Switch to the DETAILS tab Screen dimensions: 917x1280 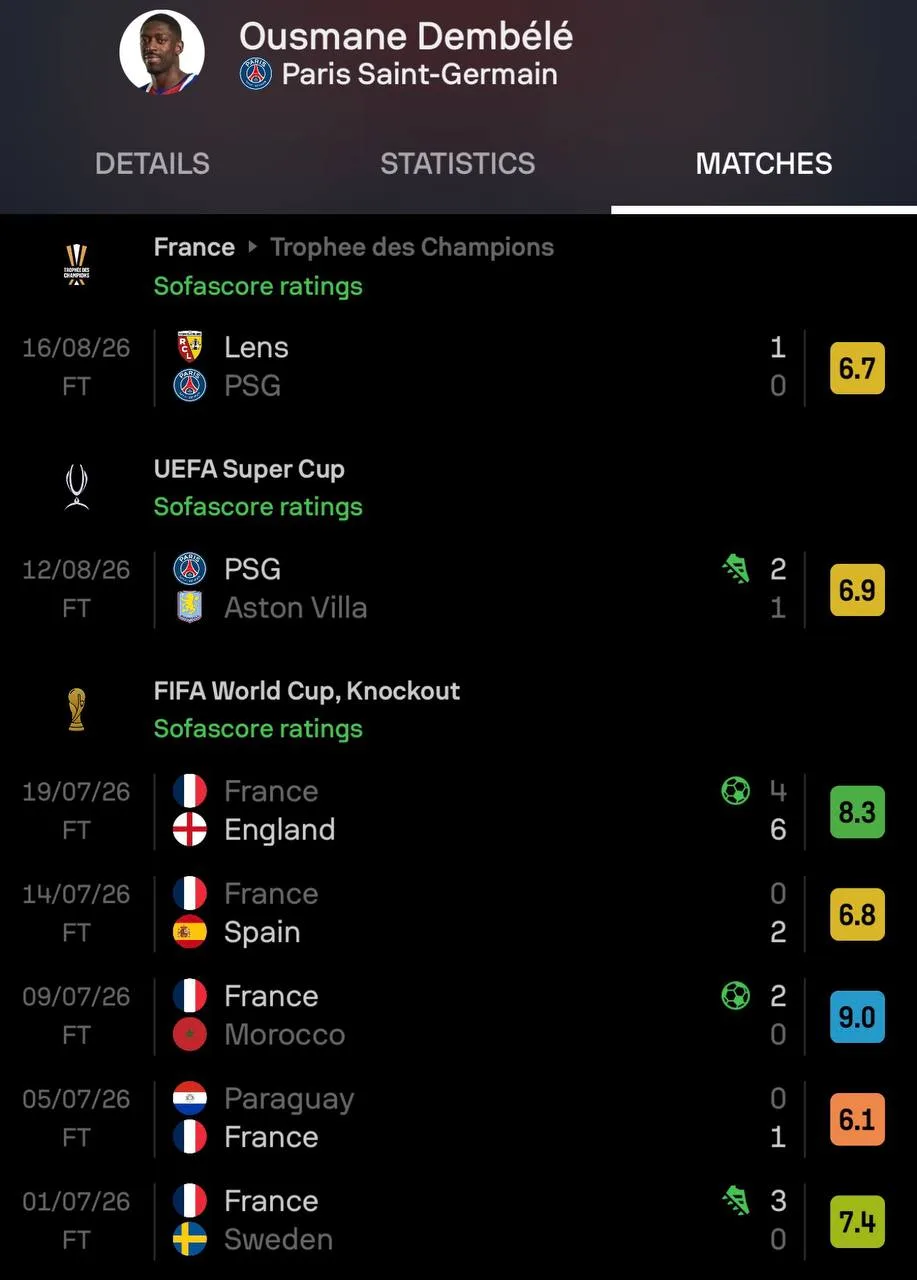152,164
